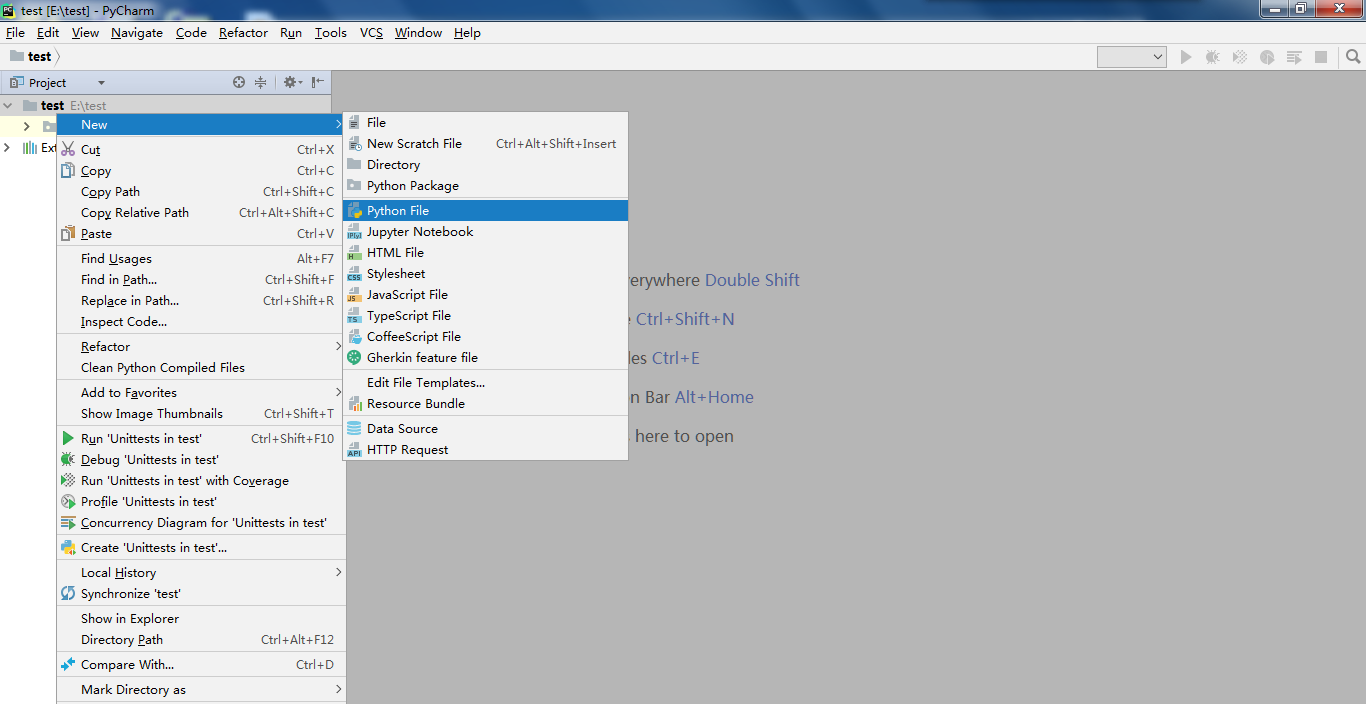Click the test breadcrumb in navigation bar
This screenshot has height=704, width=1366.
coord(31,56)
